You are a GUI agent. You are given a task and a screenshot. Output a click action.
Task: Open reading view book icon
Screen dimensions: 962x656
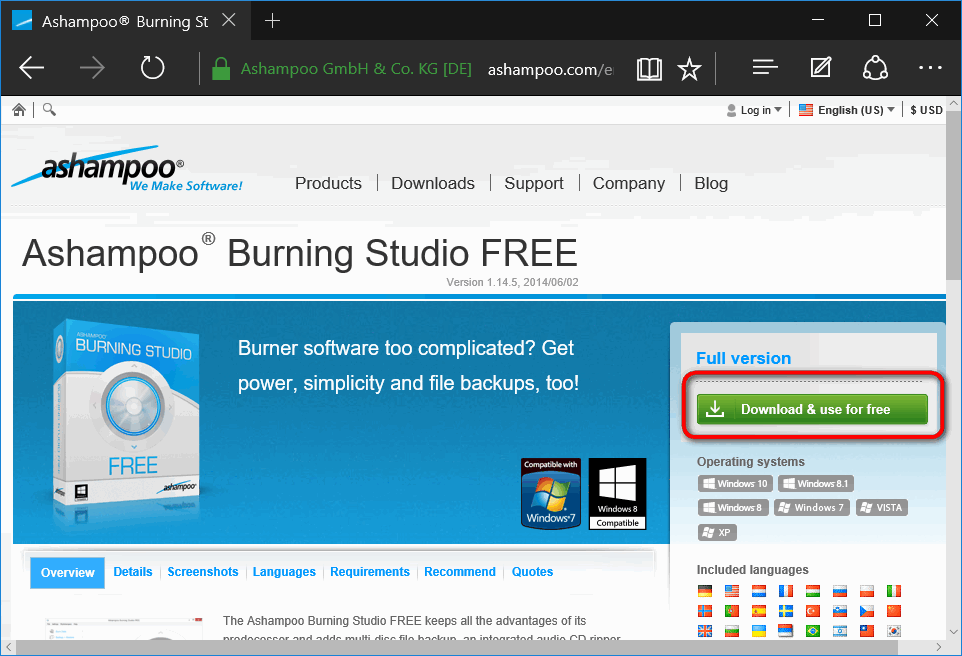pos(649,69)
